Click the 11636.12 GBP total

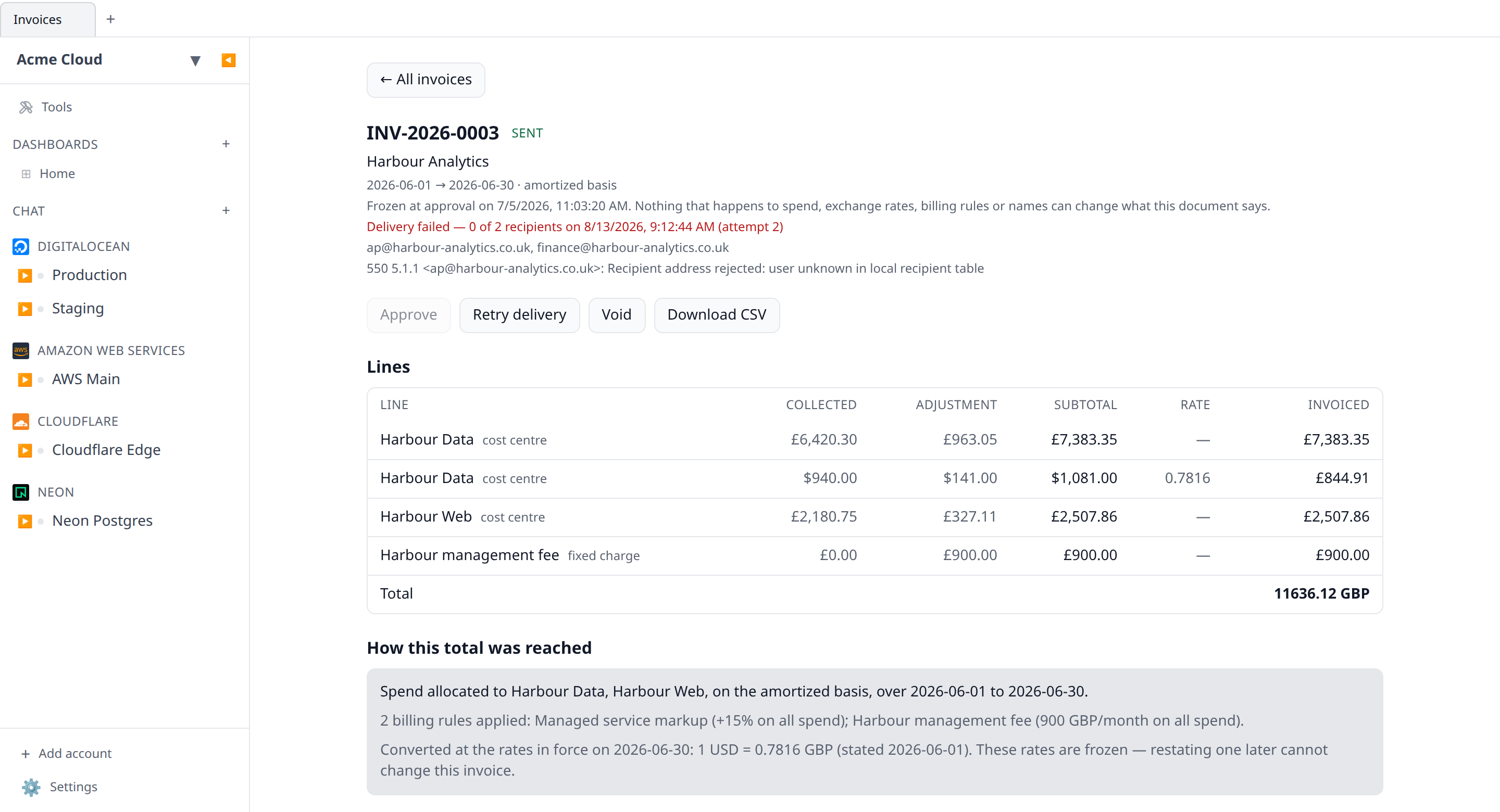coord(1321,594)
